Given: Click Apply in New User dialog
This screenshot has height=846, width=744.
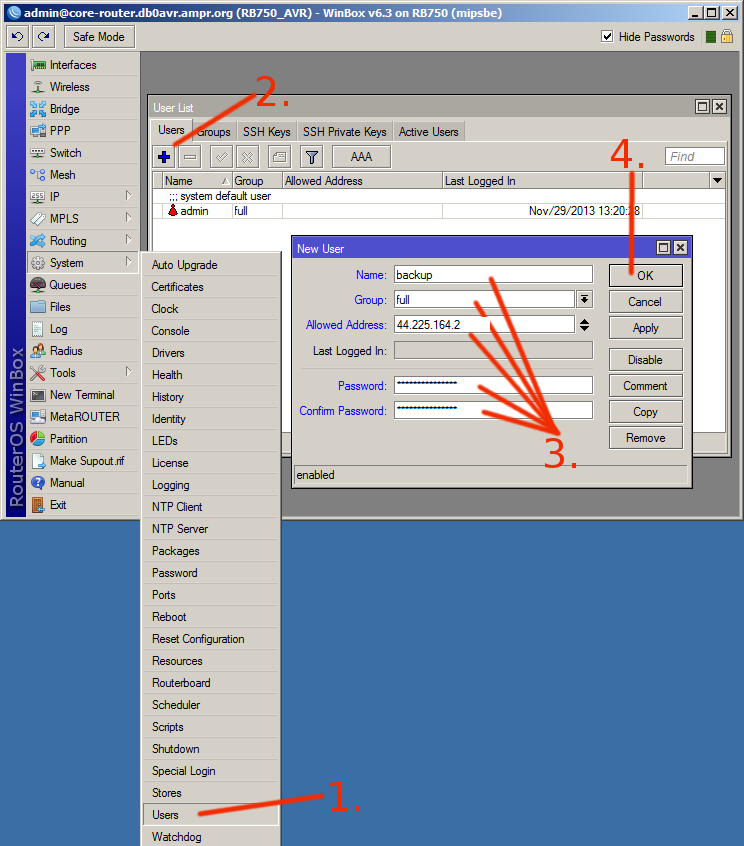Looking at the screenshot, I should tap(646, 328).
